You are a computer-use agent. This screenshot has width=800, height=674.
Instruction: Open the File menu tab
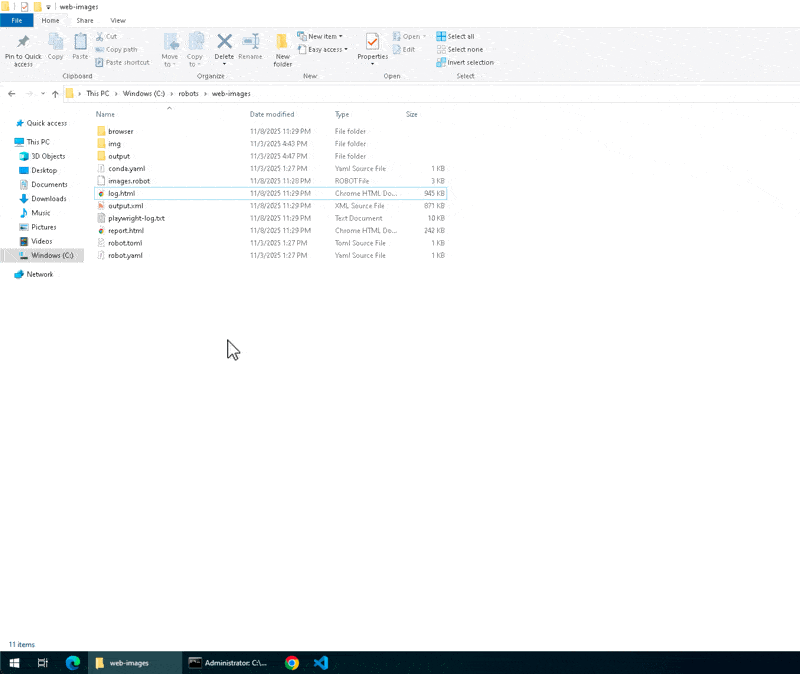point(16,20)
